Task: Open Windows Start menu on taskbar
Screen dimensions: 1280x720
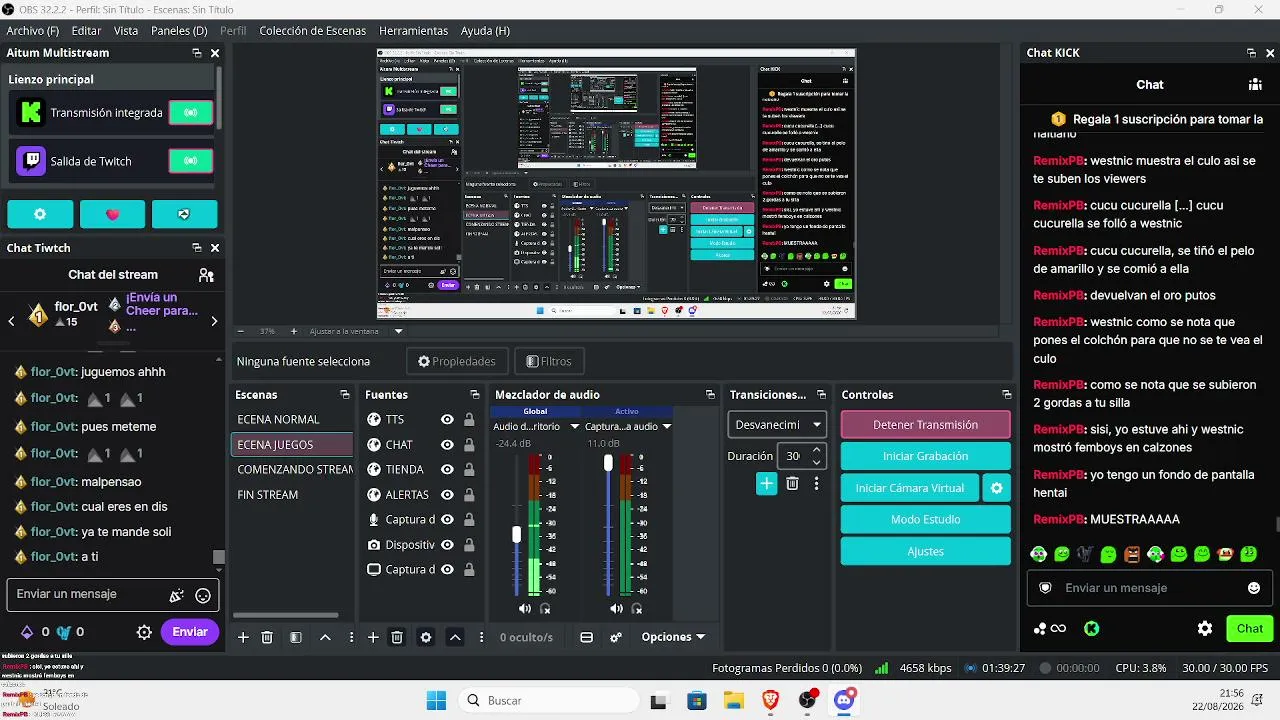Action: [437, 701]
